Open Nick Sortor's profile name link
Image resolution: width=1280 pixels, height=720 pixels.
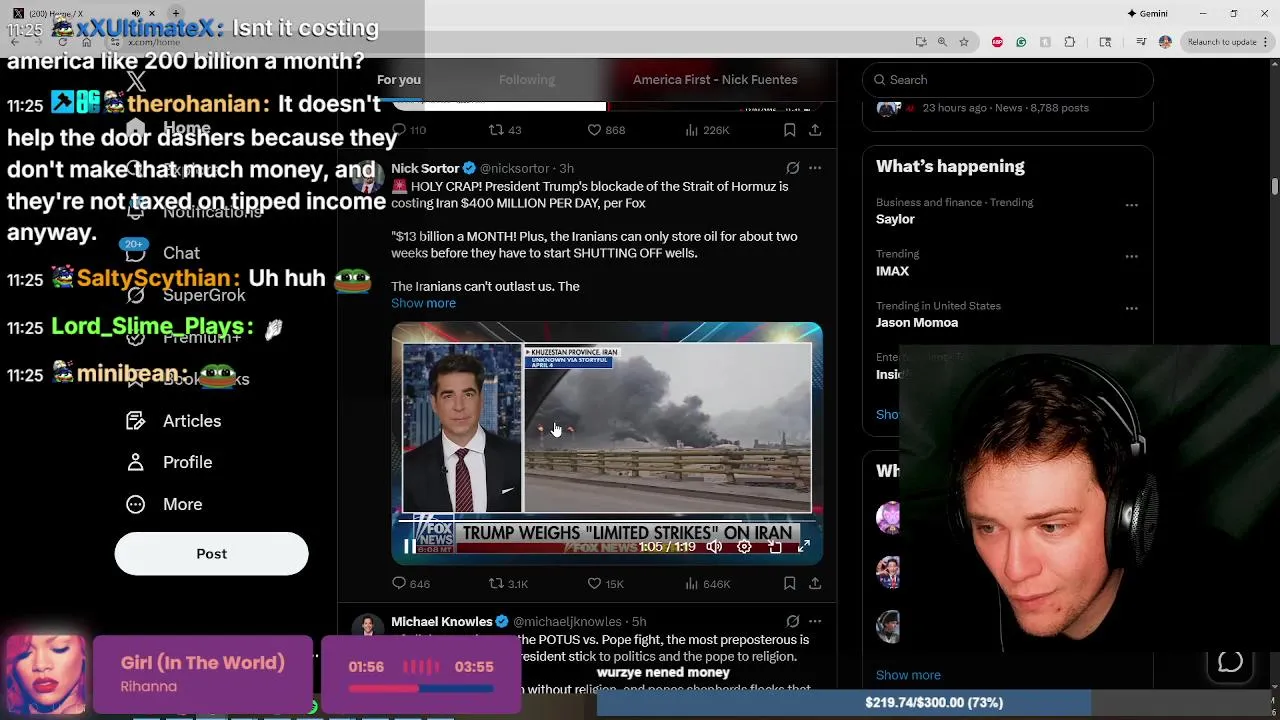point(425,168)
